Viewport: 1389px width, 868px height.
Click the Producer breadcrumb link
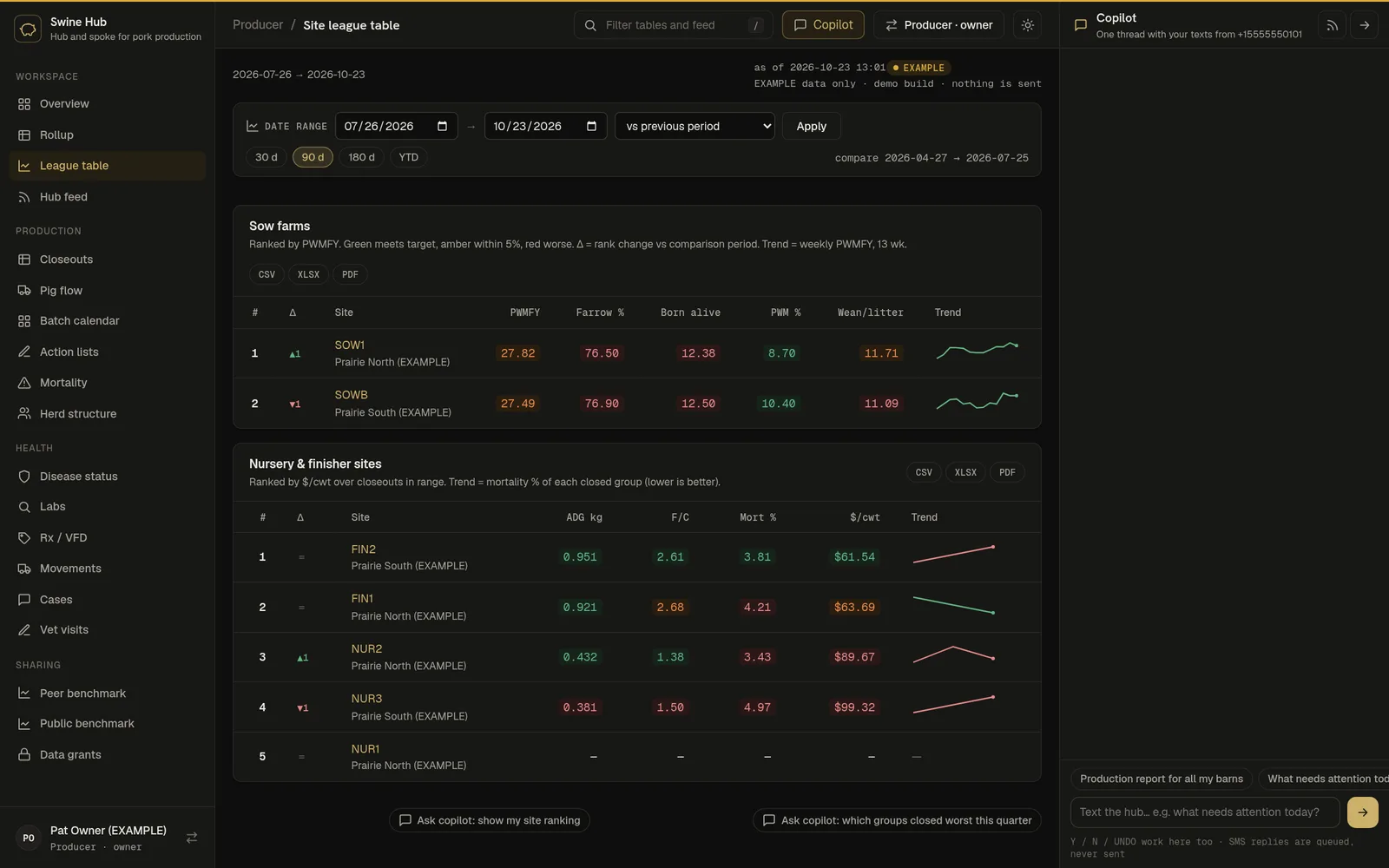pos(258,25)
